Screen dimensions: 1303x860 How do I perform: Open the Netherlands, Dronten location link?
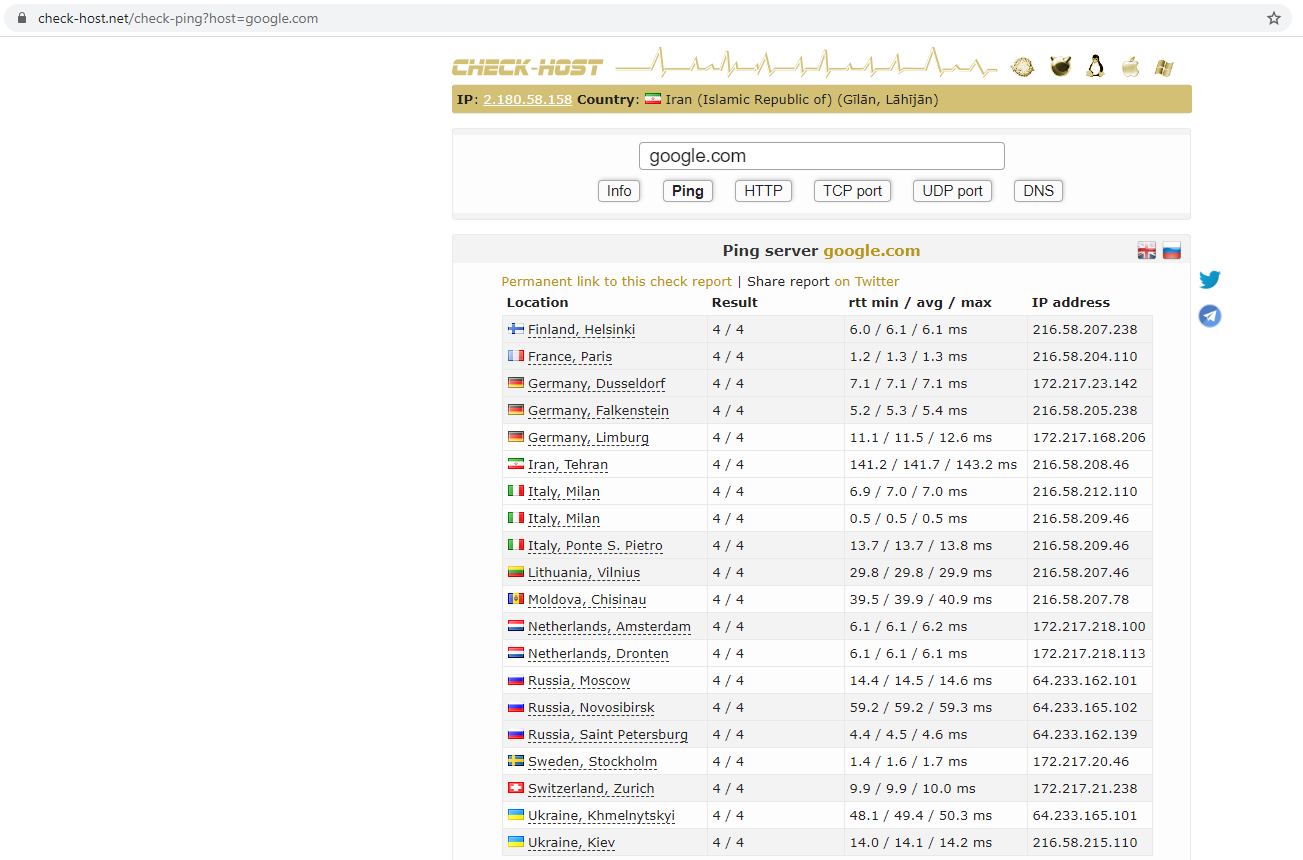(x=598, y=654)
